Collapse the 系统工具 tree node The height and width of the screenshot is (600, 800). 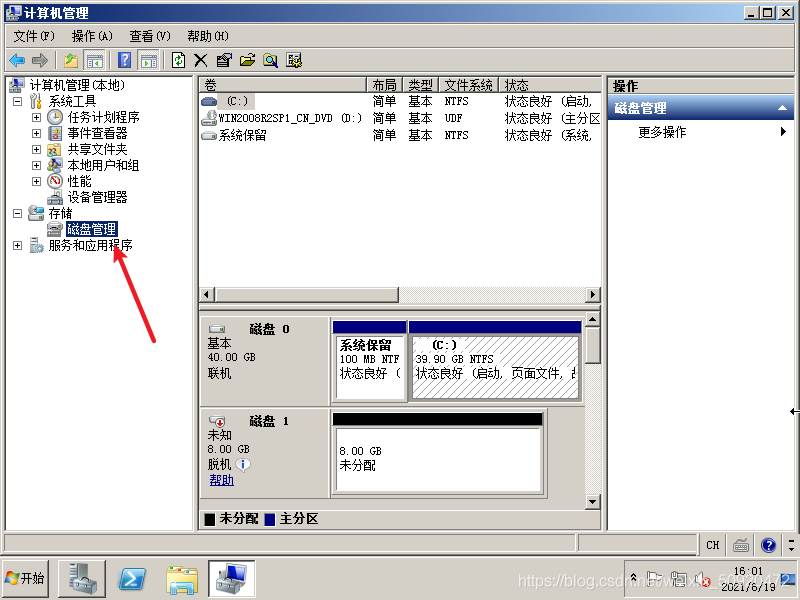click(x=17, y=101)
